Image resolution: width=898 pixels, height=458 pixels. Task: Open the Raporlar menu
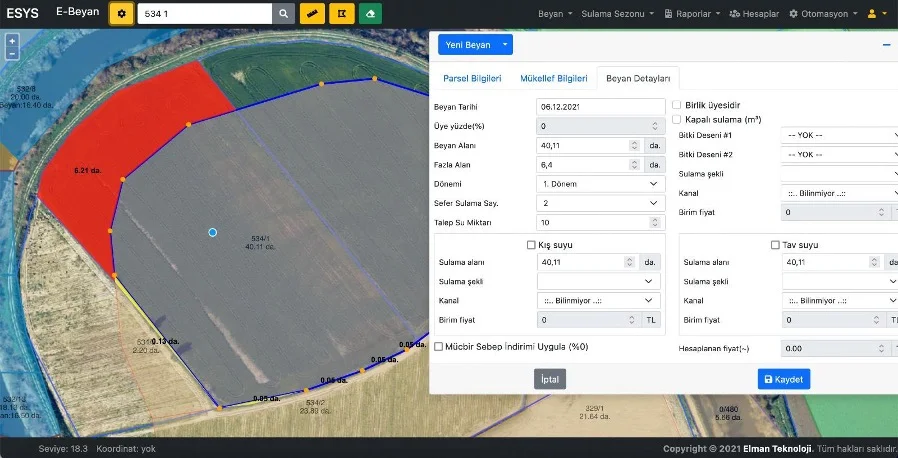pyautogui.click(x=691, y=14)
